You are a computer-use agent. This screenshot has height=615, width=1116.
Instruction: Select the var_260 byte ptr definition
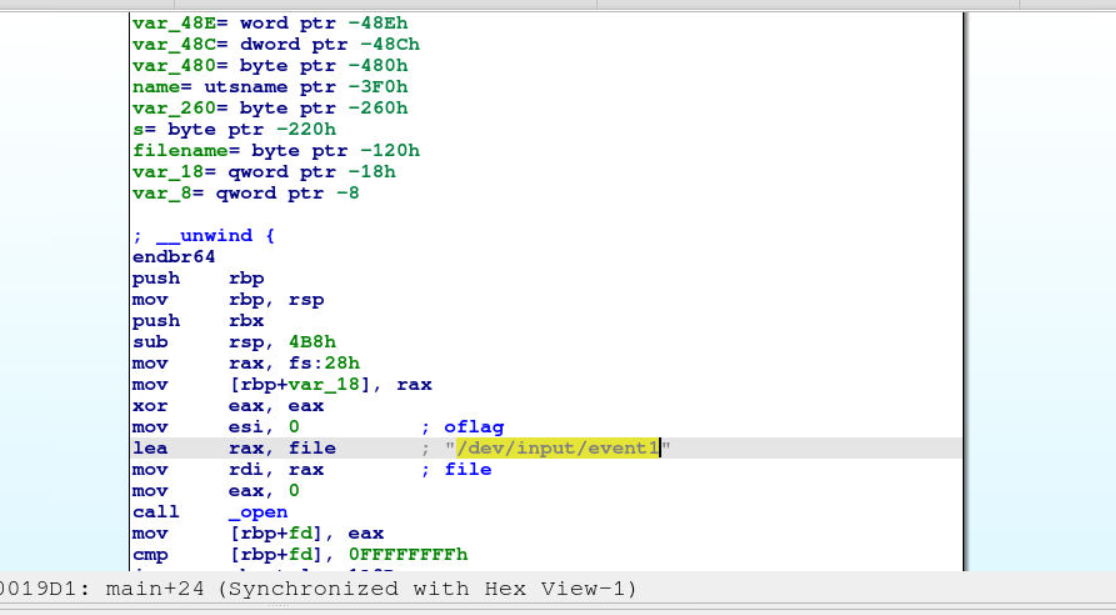coord(270,108)
